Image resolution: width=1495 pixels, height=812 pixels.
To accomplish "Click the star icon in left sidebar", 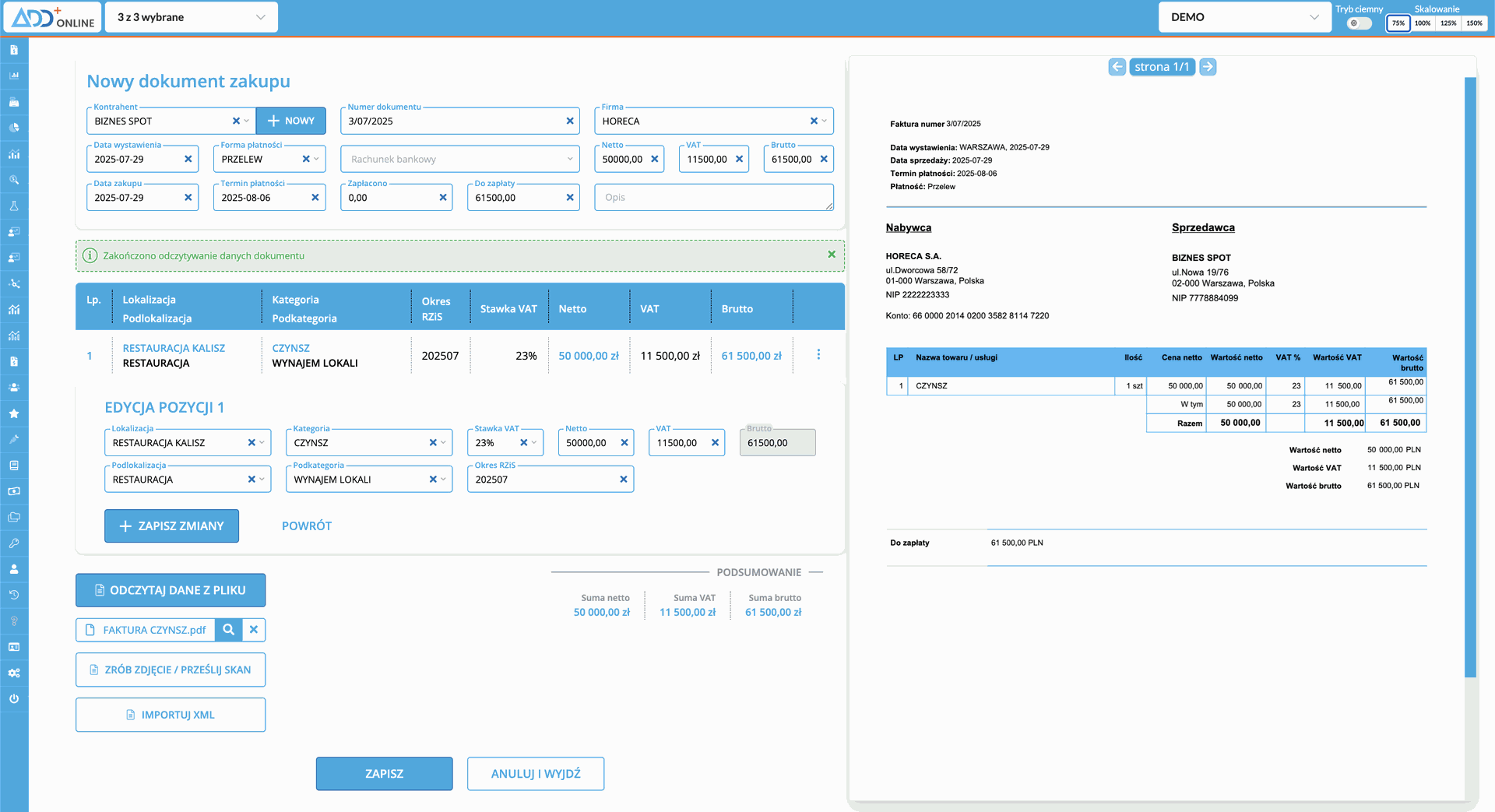I will pos(14,413).
